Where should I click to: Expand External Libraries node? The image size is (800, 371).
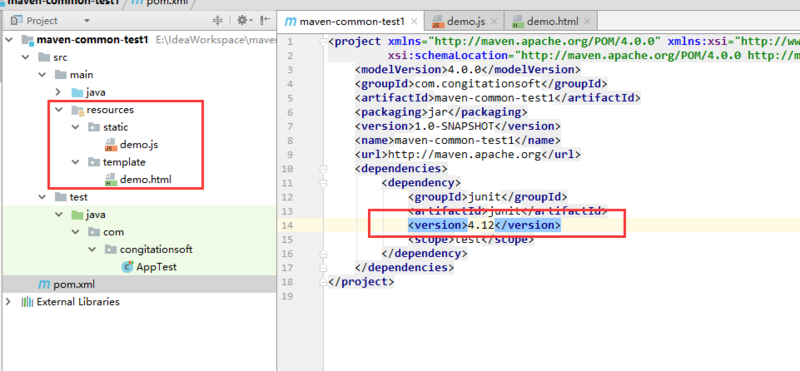[8, 302]
